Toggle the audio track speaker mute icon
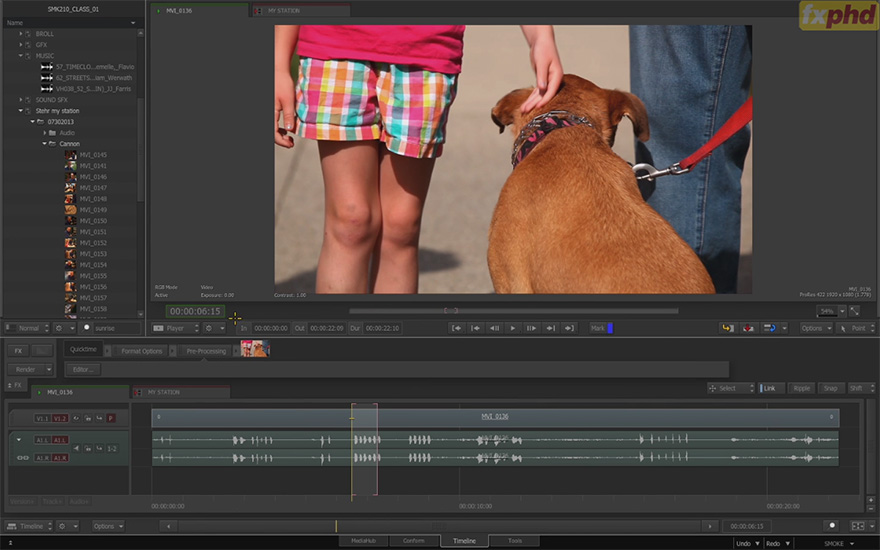The image size is (880, 550). tap(77, 448)
